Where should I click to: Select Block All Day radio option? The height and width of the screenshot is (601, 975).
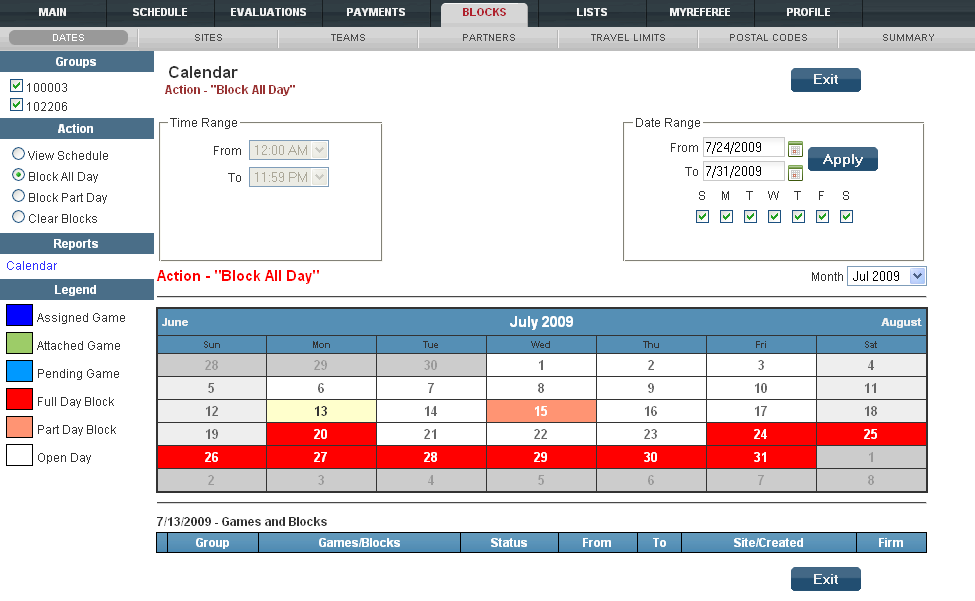click(19, 175)
